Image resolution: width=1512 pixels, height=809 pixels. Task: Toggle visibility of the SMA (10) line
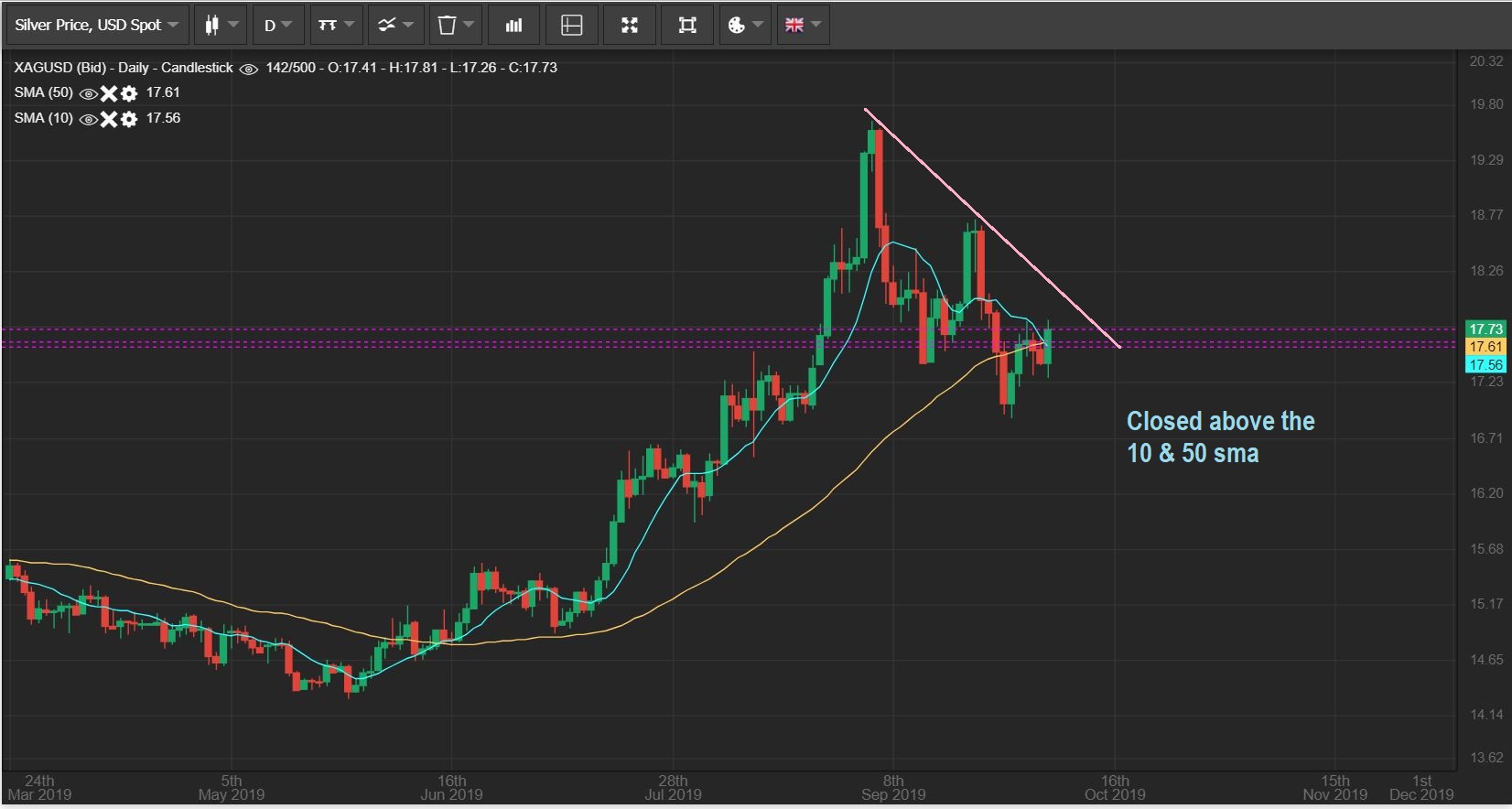pyautogui.click(x=89, y=119)
